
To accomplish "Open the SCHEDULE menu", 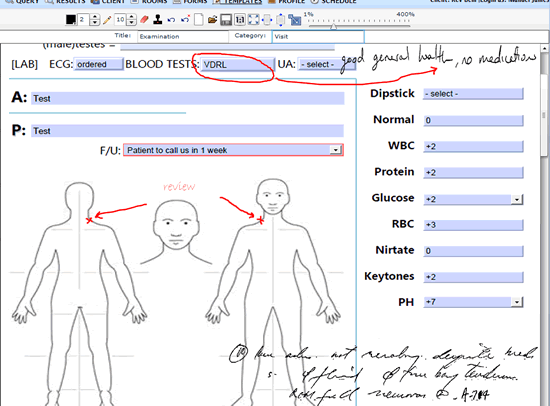I will [x=334, y=2].
